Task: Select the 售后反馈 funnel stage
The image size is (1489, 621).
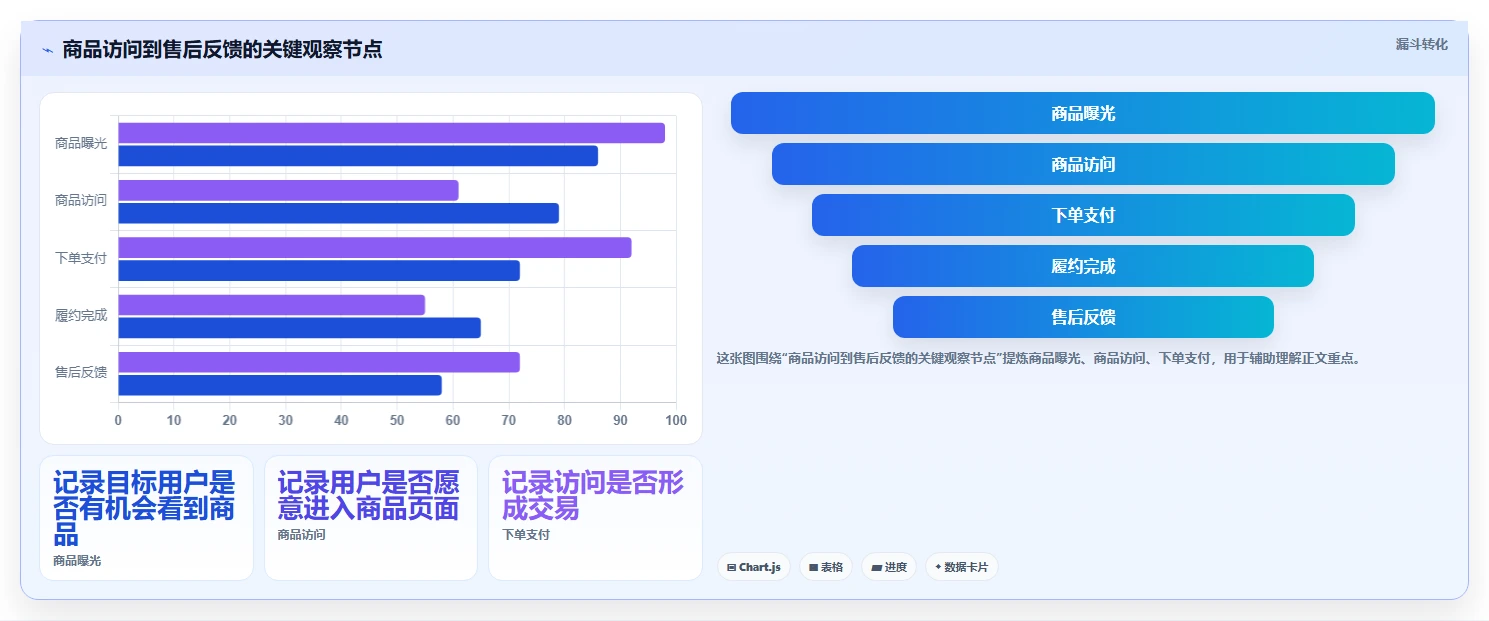Action: (1083, 317)
